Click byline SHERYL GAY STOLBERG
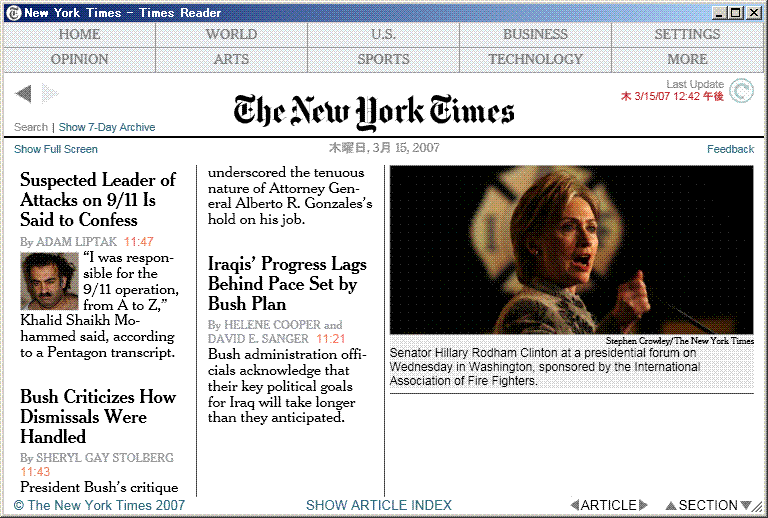Image resolution: width=768 pixels, height=518 pixels. pyautogui.click(x=105, y=458)
